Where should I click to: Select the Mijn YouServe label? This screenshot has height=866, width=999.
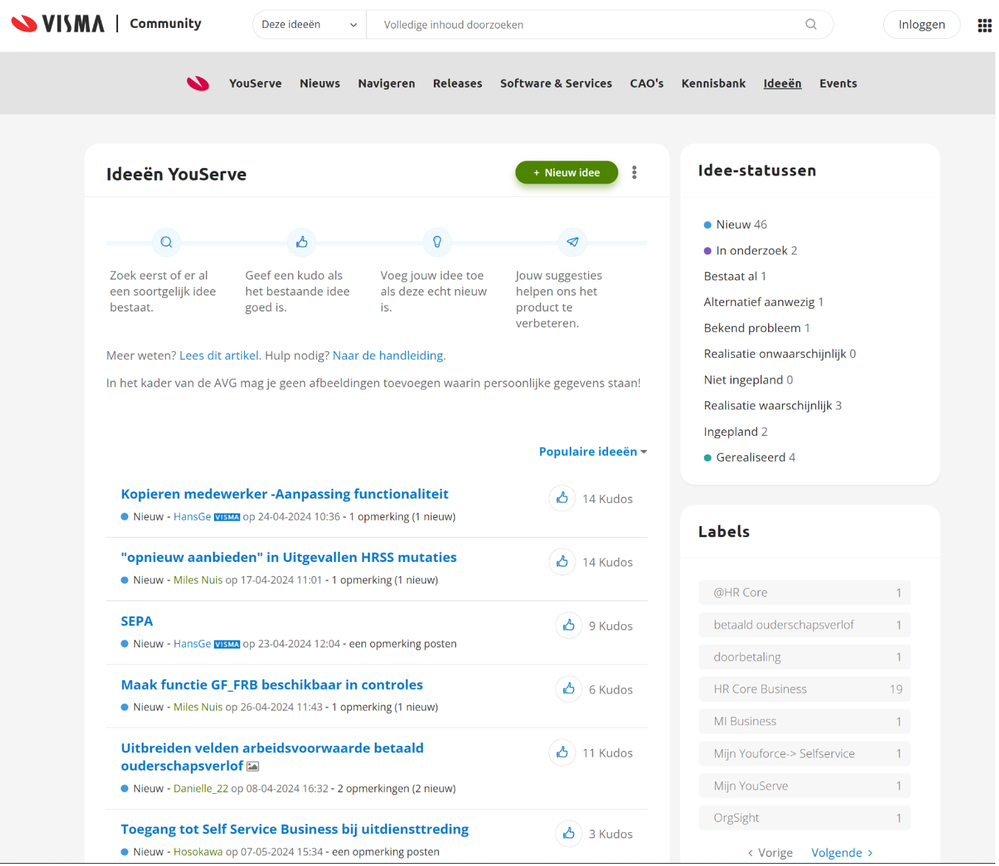click(x=805, y=786)
